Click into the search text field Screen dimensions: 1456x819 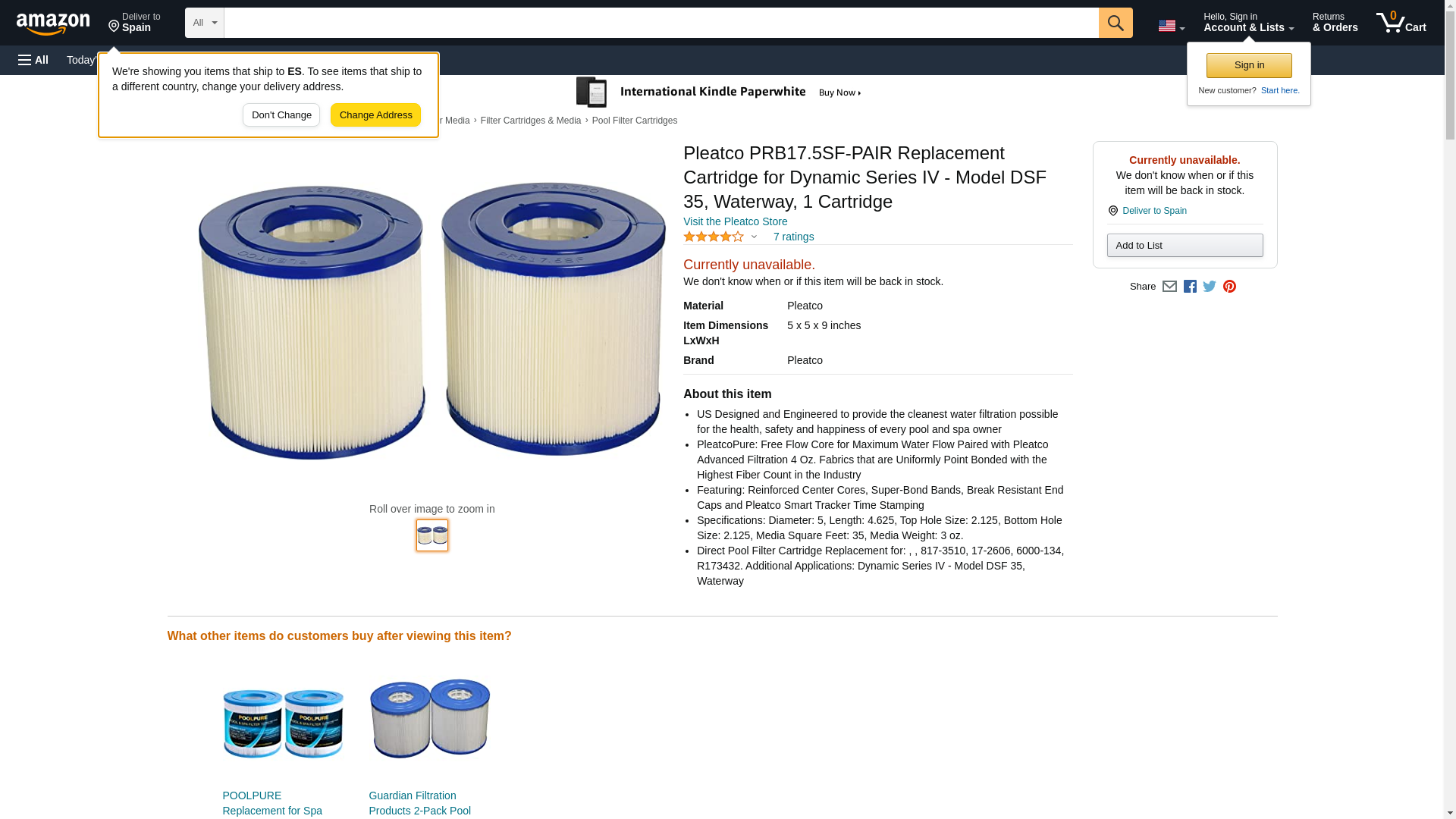point(661,23)
